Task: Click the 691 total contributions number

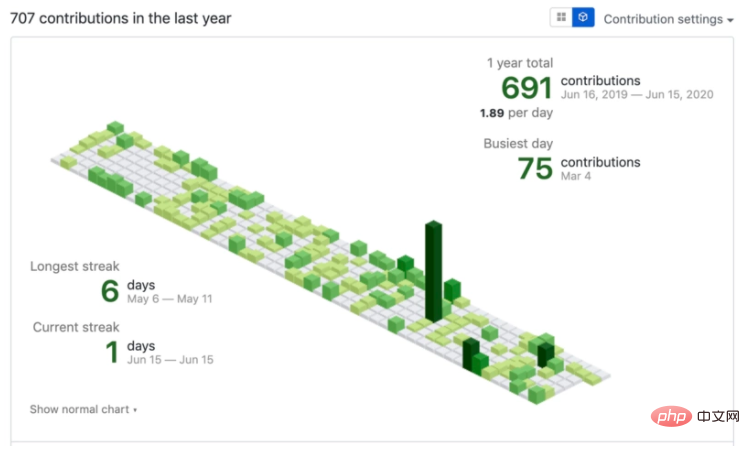Action: point(526,88)
